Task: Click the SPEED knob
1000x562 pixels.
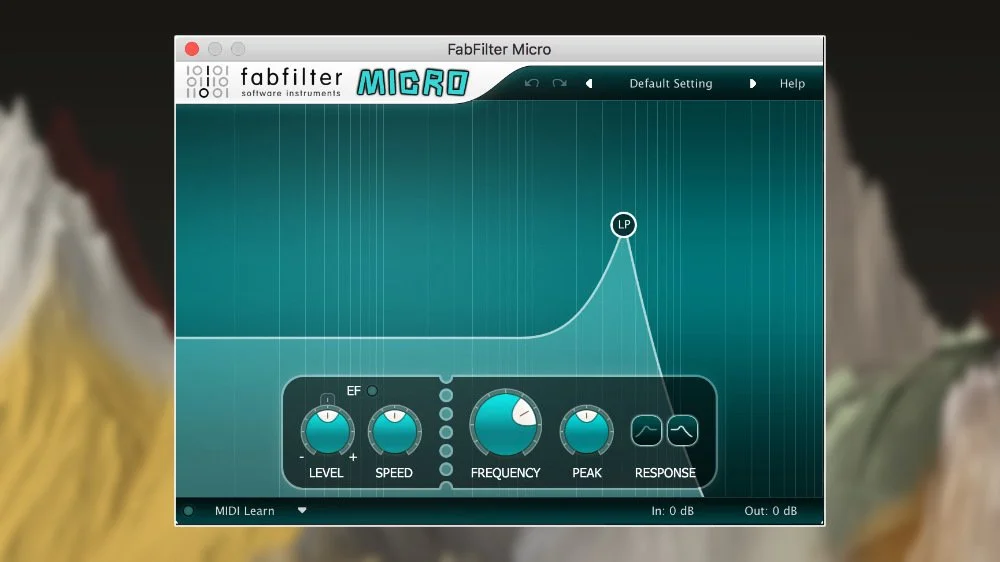Action: click(x=394, y=431)
